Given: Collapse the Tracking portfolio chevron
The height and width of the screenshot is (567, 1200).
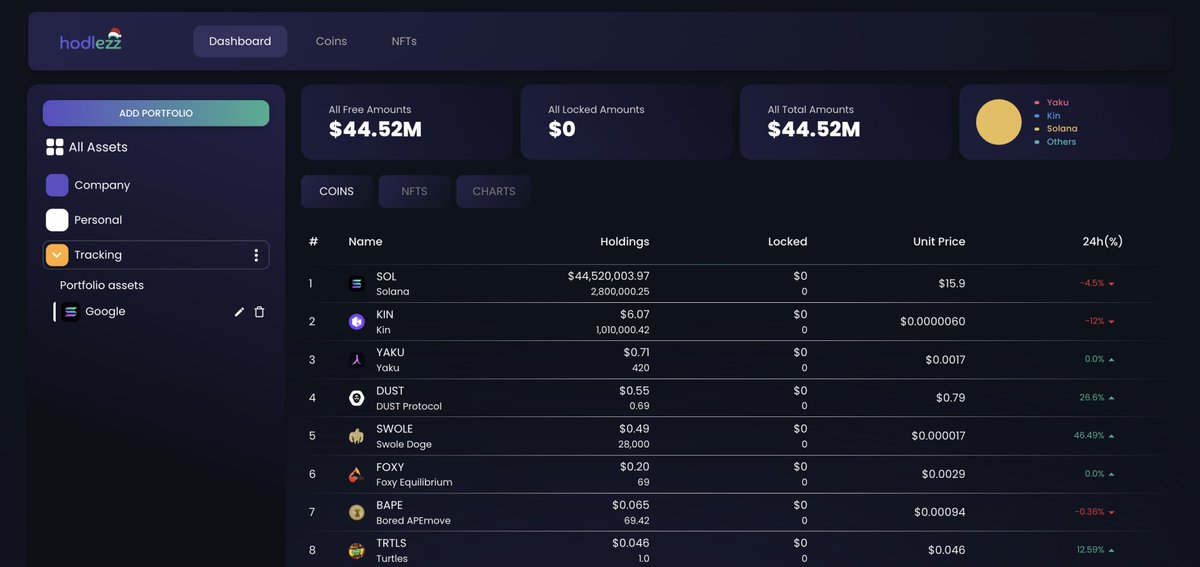Looking at the screenshot, I should tap(57, 255).
